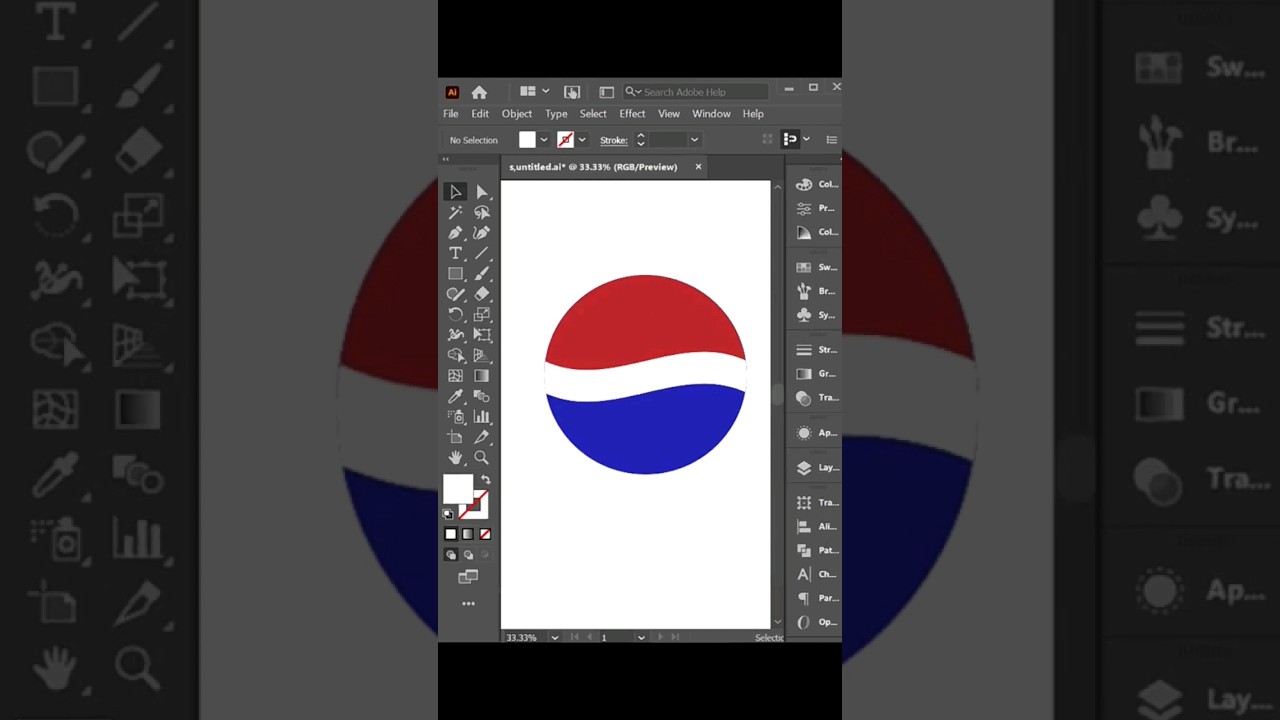
Task: Open the Object menu
Action: (517, 114)
